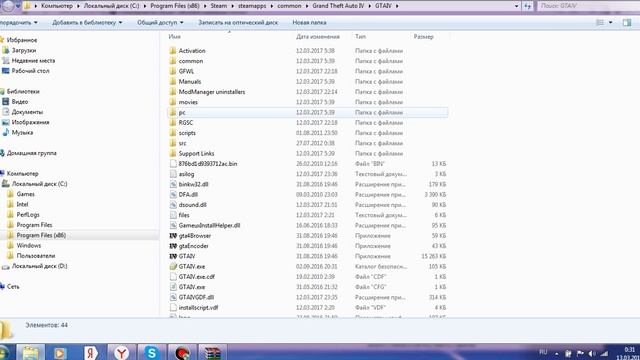Click Записать на оптический диск button

[238, 22]
